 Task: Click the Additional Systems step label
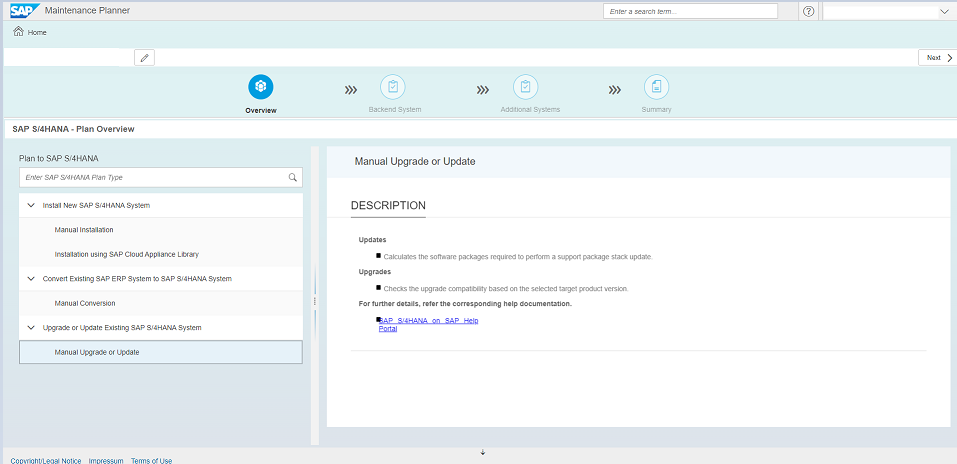[530, 110]
